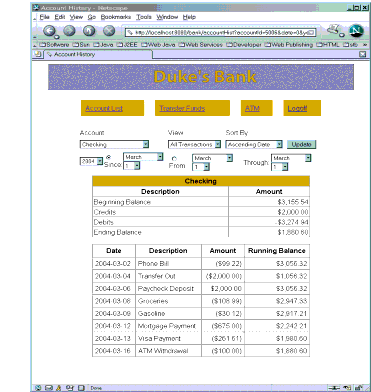Click the Transfer Out description cell
Viewport: 371px width, 392px height.
tap(168, 276)
